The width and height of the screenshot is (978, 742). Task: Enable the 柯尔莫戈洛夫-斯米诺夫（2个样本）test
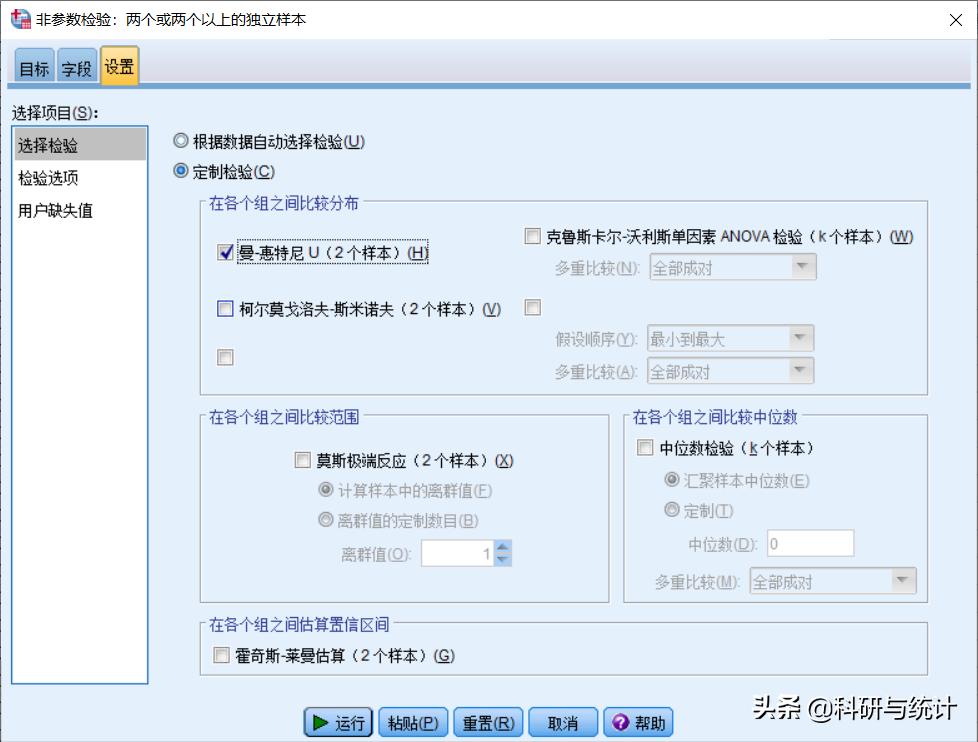pyautogui.click(x=225, y=309)
